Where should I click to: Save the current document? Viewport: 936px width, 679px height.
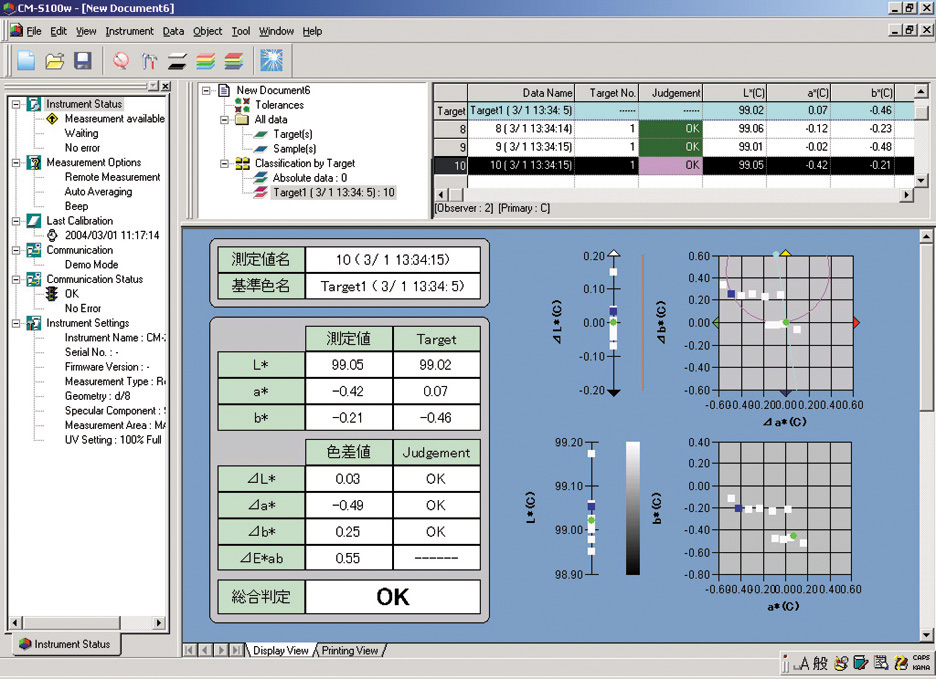tap(83, 60)
